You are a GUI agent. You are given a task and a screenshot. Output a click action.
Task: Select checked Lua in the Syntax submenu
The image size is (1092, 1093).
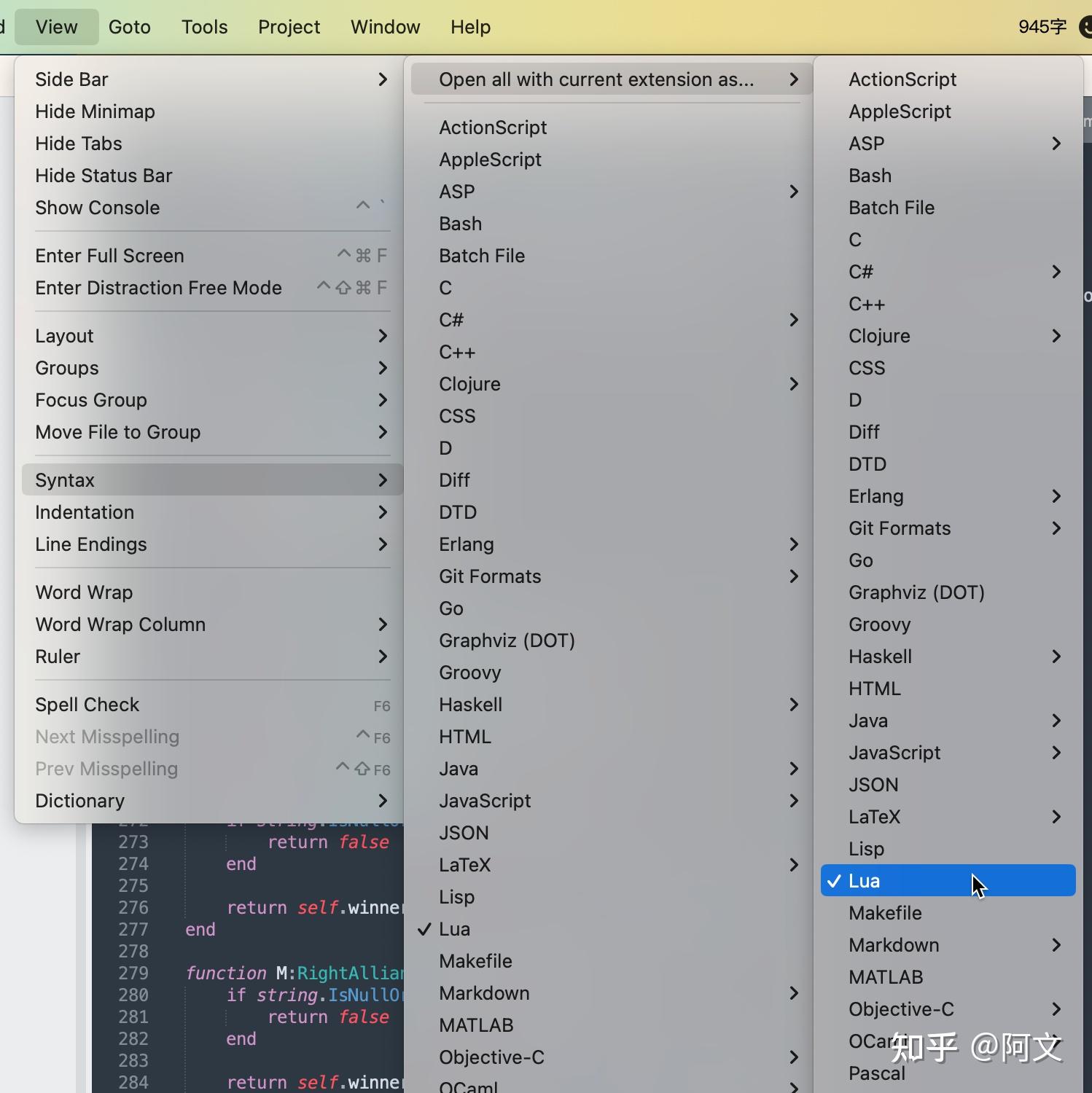(611, 929)
